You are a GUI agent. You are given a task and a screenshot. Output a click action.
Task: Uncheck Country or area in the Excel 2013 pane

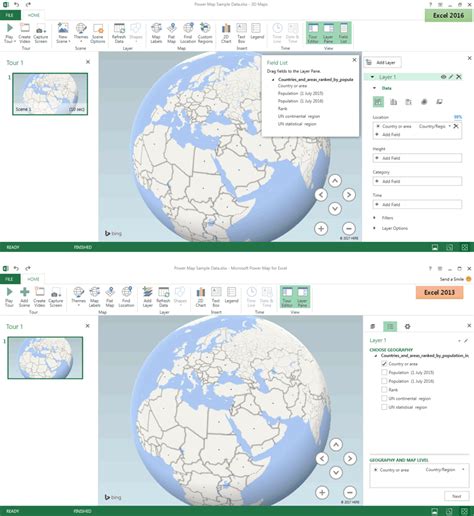point(384,364)
